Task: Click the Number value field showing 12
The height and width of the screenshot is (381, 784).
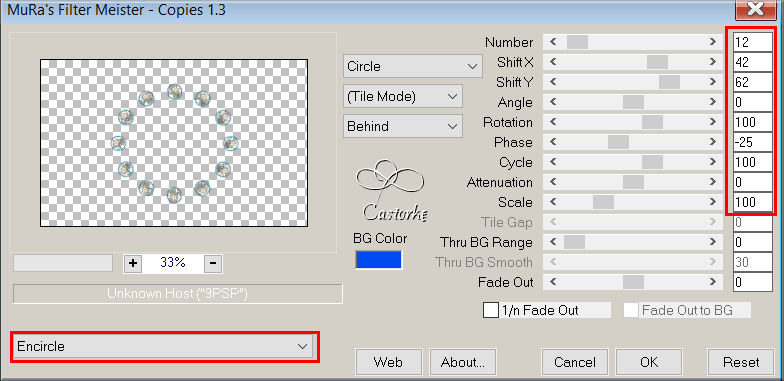Action: tap(752, 42)
